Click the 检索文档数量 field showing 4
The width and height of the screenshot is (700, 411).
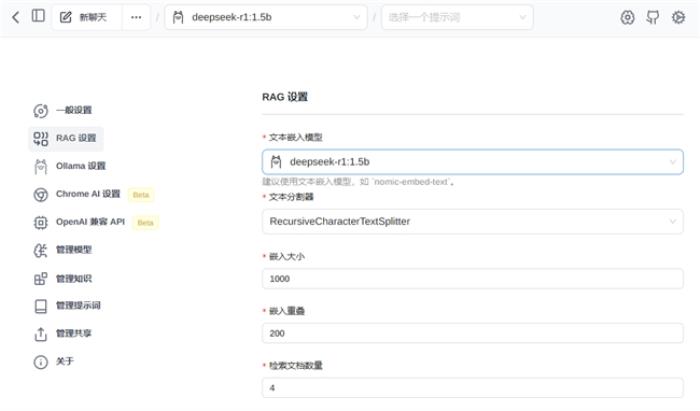[472, 388]
